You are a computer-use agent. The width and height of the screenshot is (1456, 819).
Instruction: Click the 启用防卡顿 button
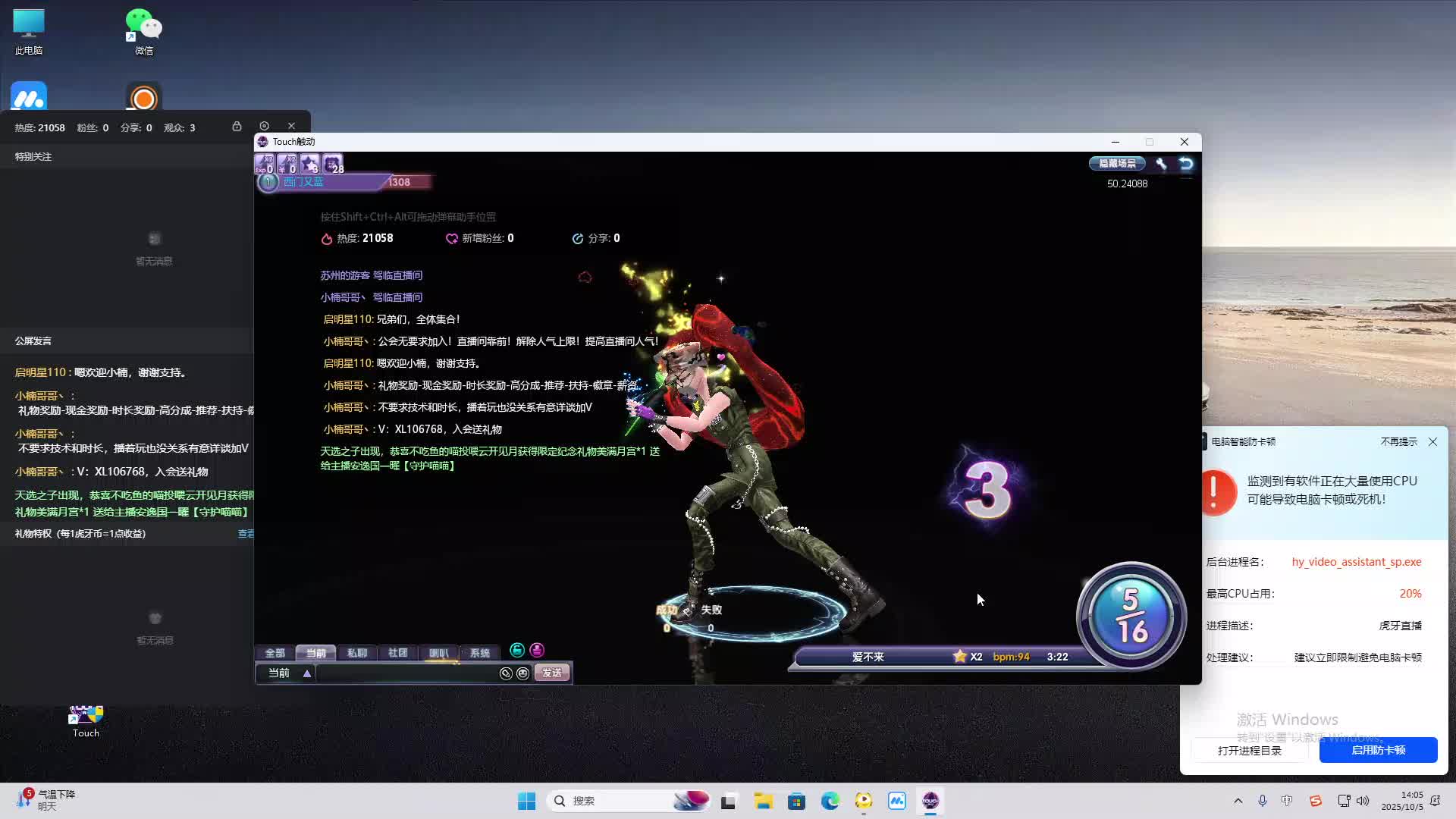coord(1378,750)
